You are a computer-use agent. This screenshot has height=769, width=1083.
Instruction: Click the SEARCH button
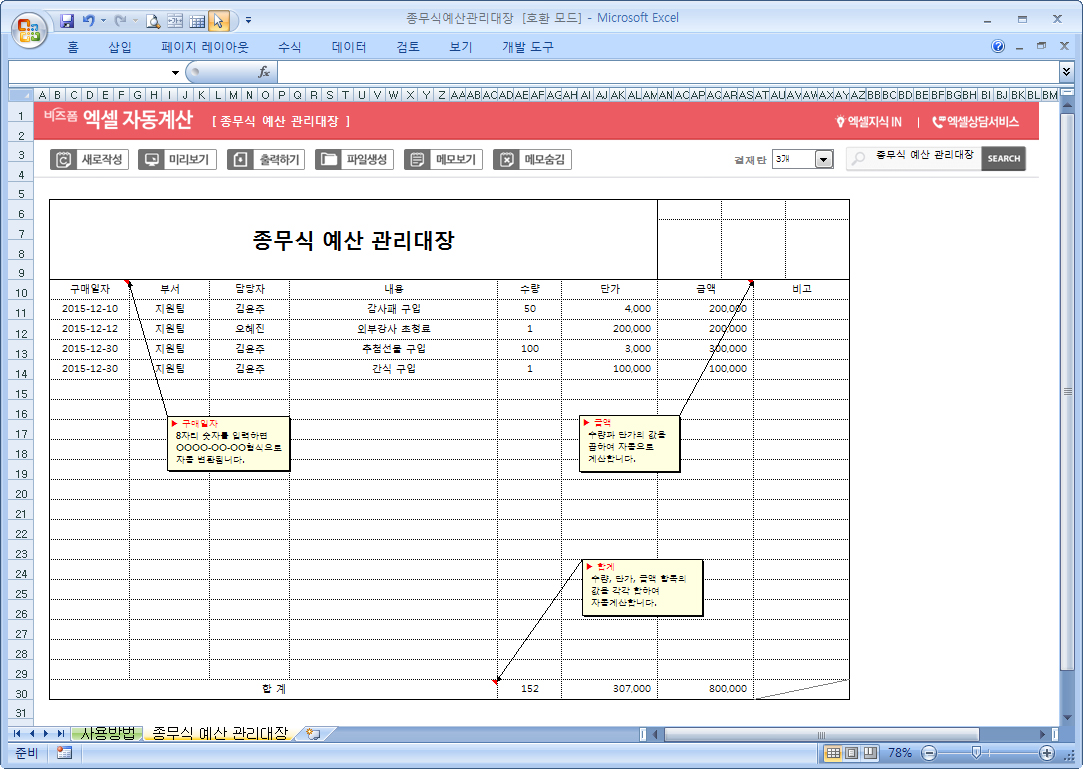click(1004, 158)
